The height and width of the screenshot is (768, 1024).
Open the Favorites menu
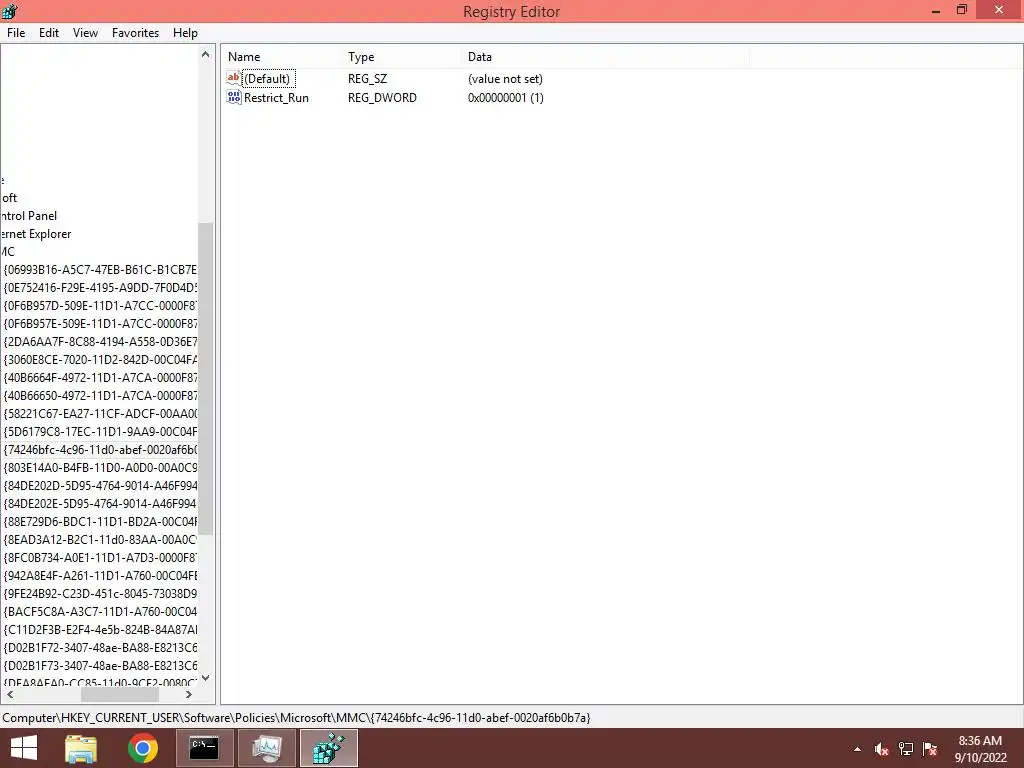click(135, 33)
